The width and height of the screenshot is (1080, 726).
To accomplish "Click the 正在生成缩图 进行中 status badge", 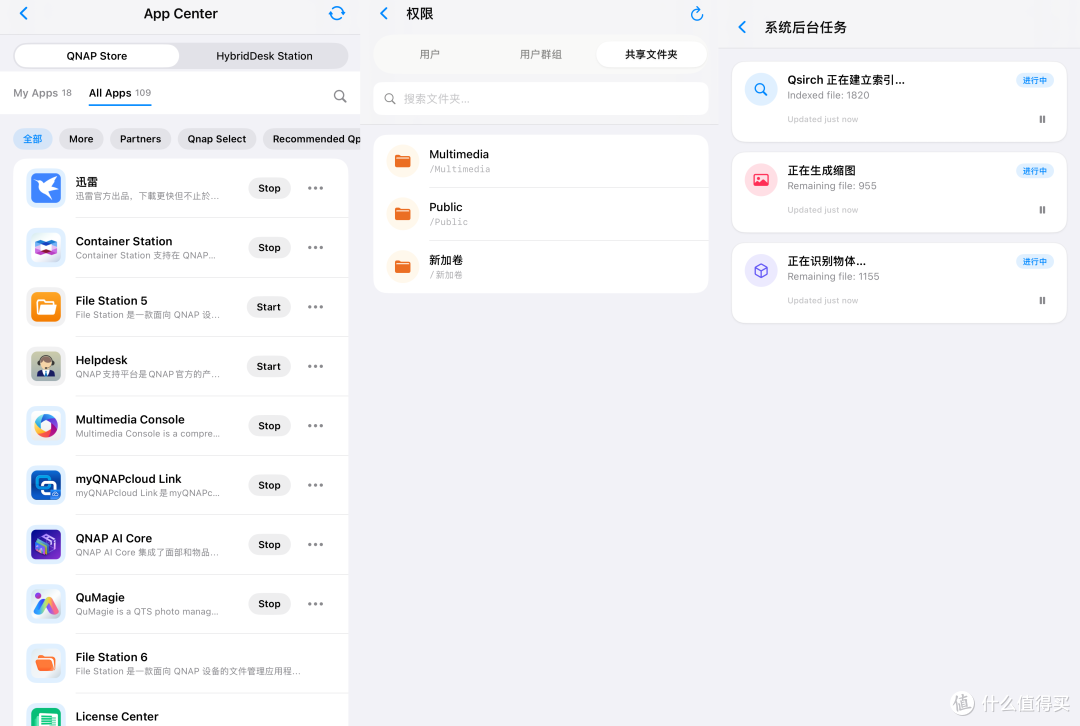I will pyautogui.click(x=1035, y=171).
